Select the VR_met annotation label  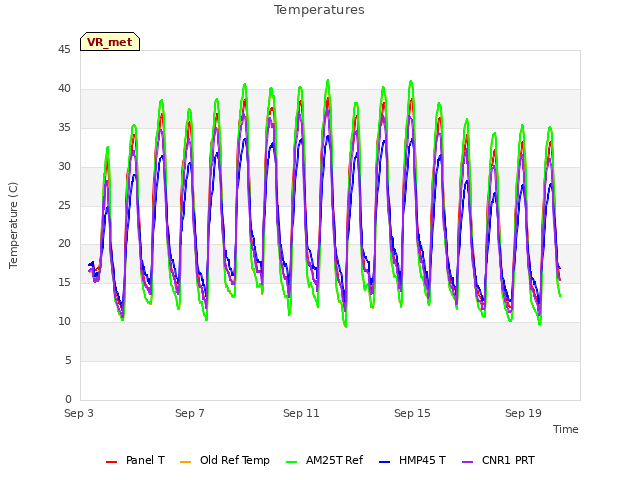110,42
